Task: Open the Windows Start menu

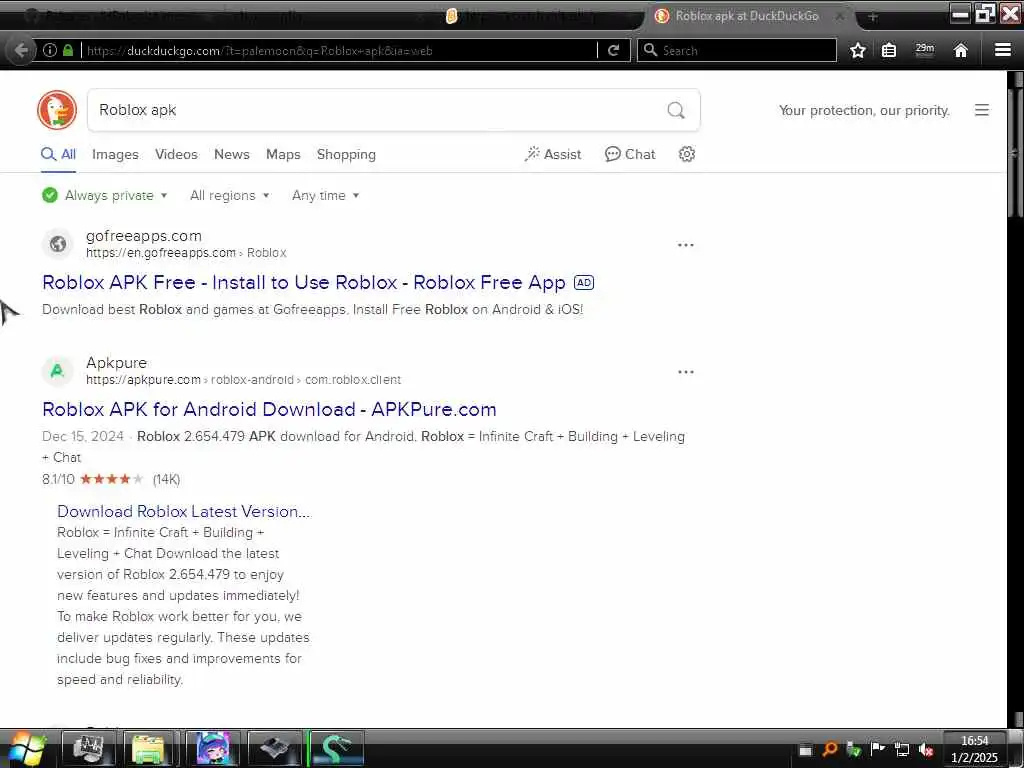Action: 26,748
